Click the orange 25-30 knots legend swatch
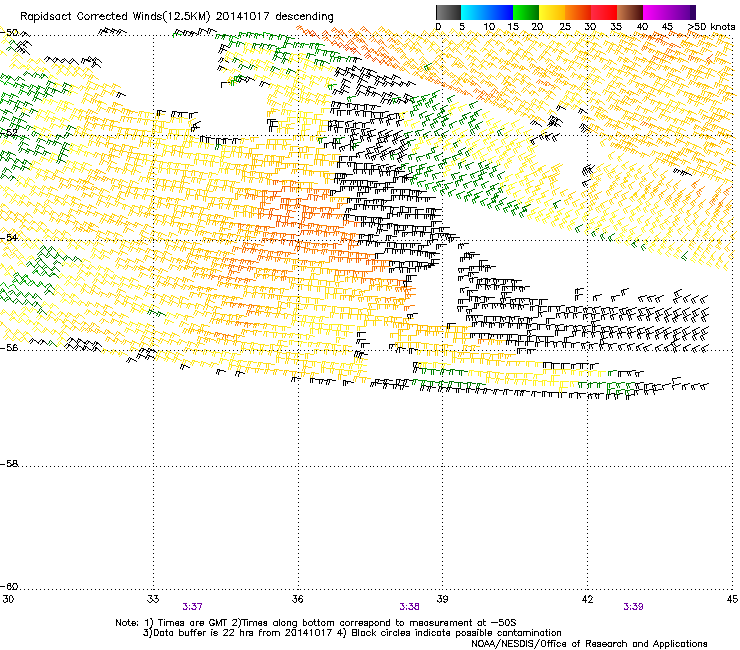Image resolution: width=740 pixels, height=650 pixels. pyautogui.click(x=578, y=12)
